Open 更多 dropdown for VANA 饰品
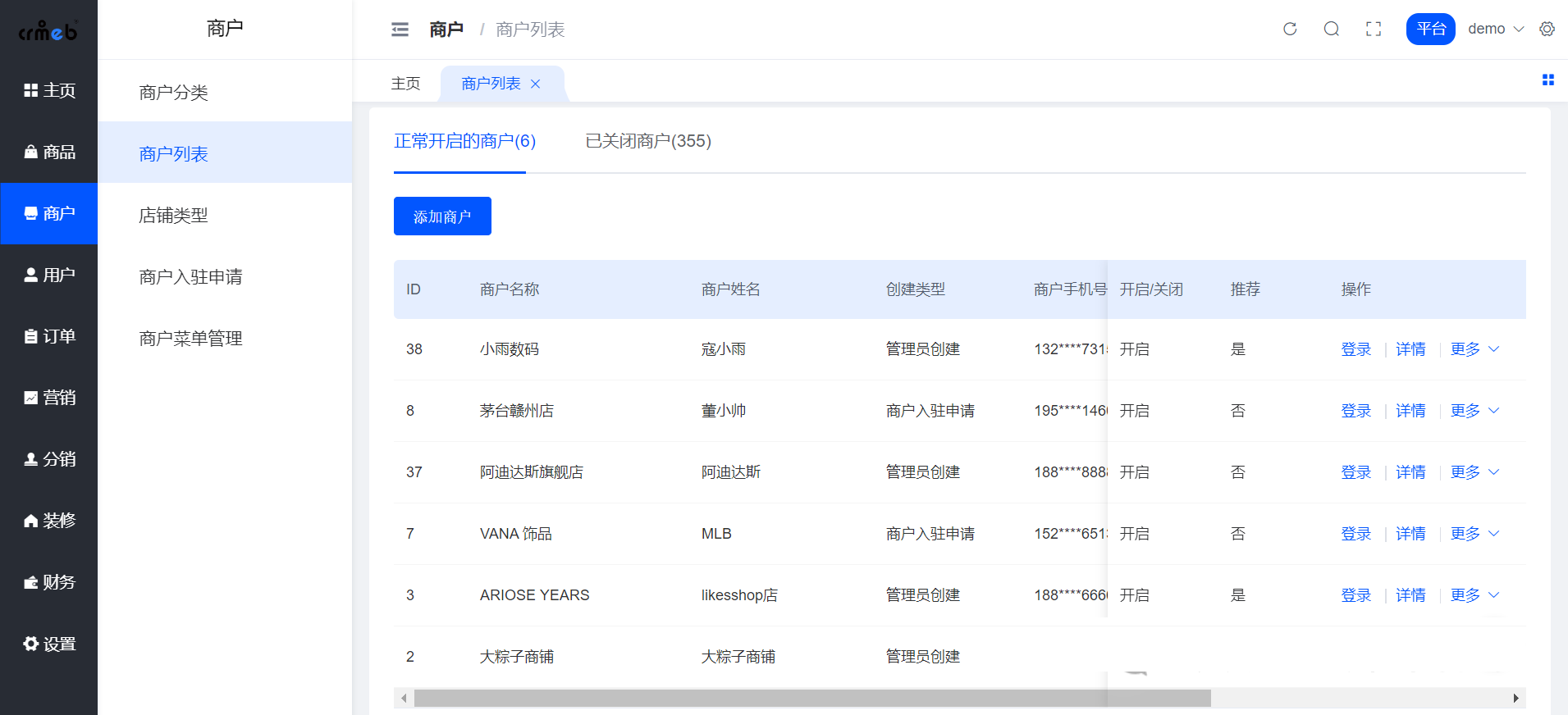This screenshot has height=715, width=1568. (1474, 534)
